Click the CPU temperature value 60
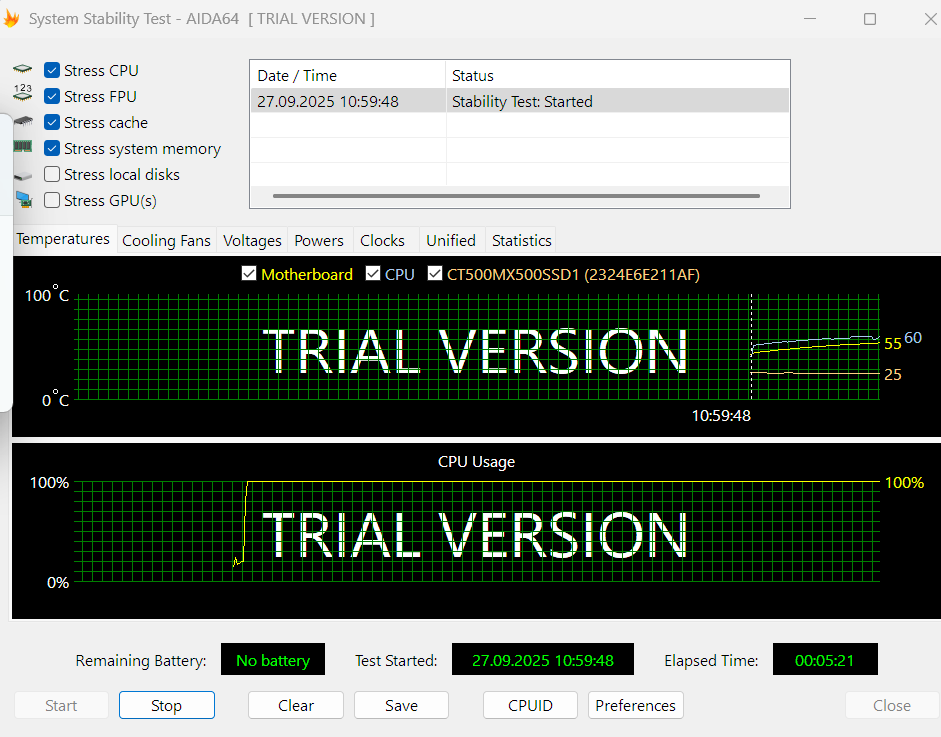The width and height of the screenshot is (941, 737). click(913, 338)
